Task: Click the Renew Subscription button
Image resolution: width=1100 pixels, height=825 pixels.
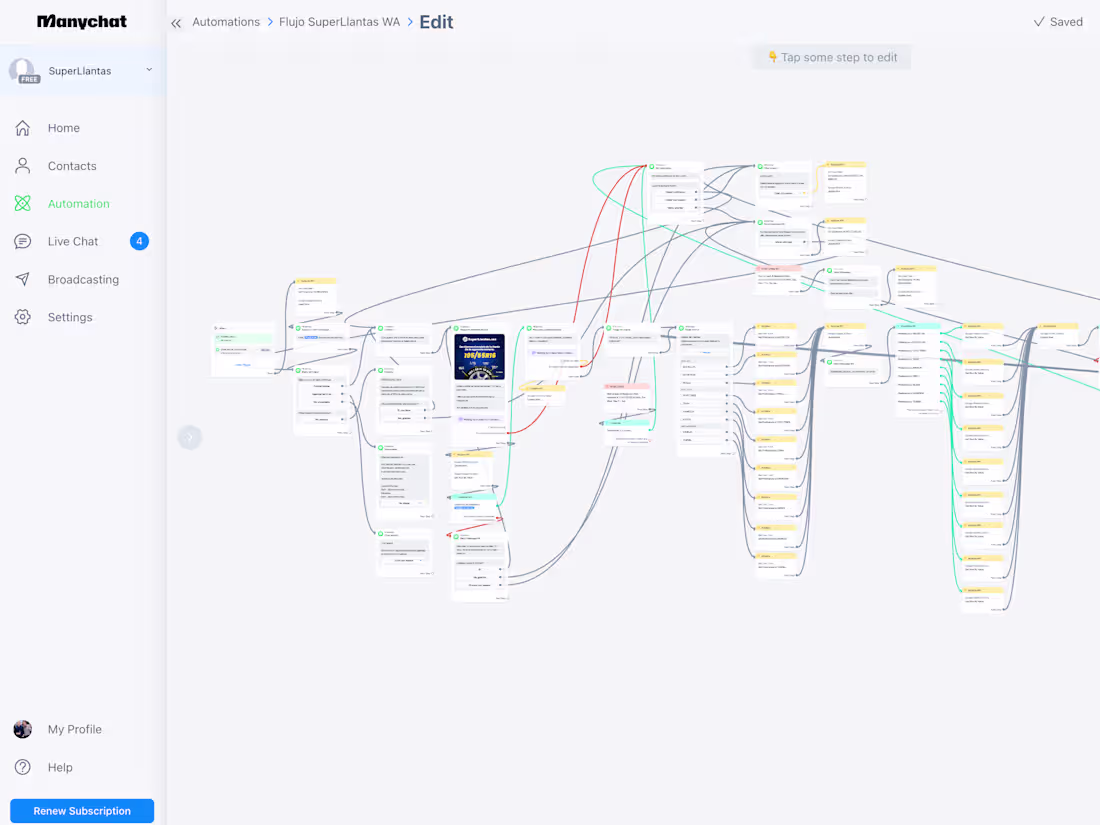Action: click(x=81, y=810)
